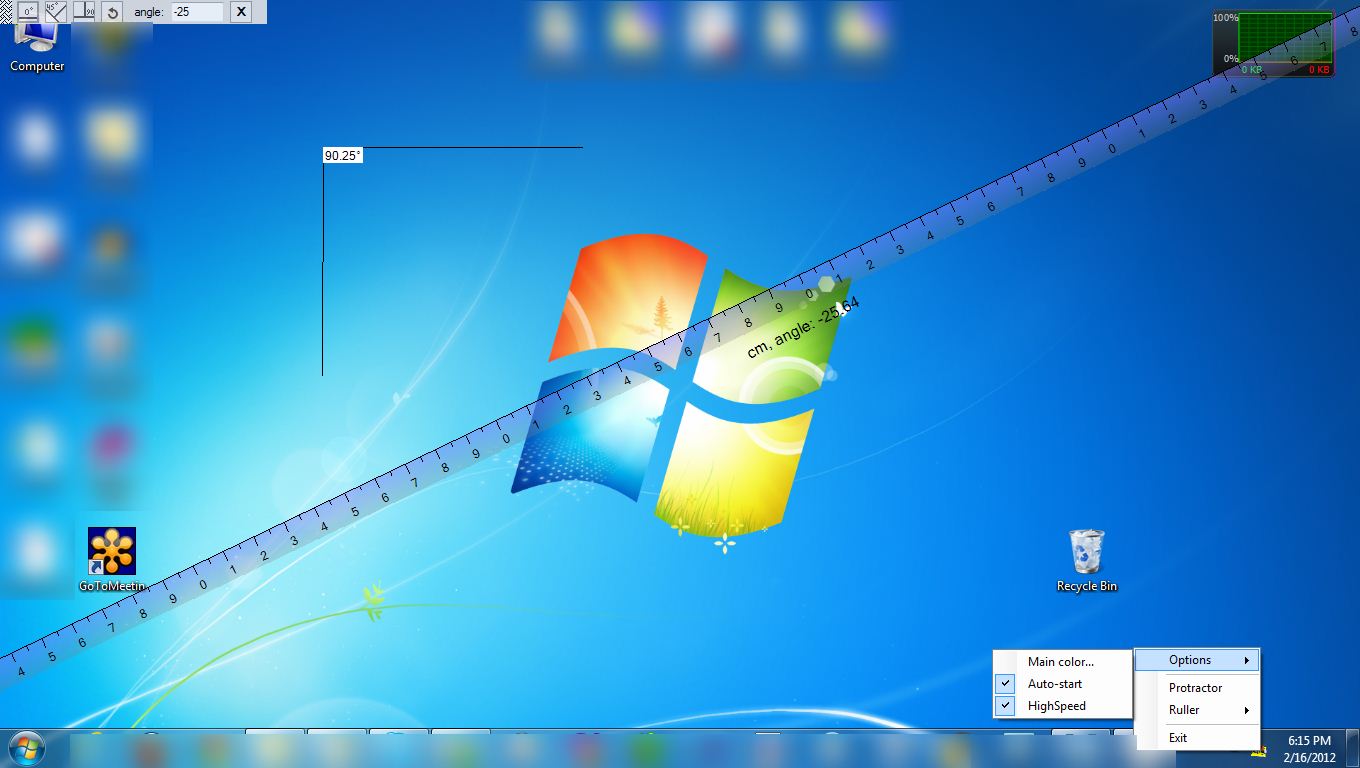The height and width of the screenshot is (768, 1360).
Task: Click the network meter gadget graph
Action: click(1286, 38)
